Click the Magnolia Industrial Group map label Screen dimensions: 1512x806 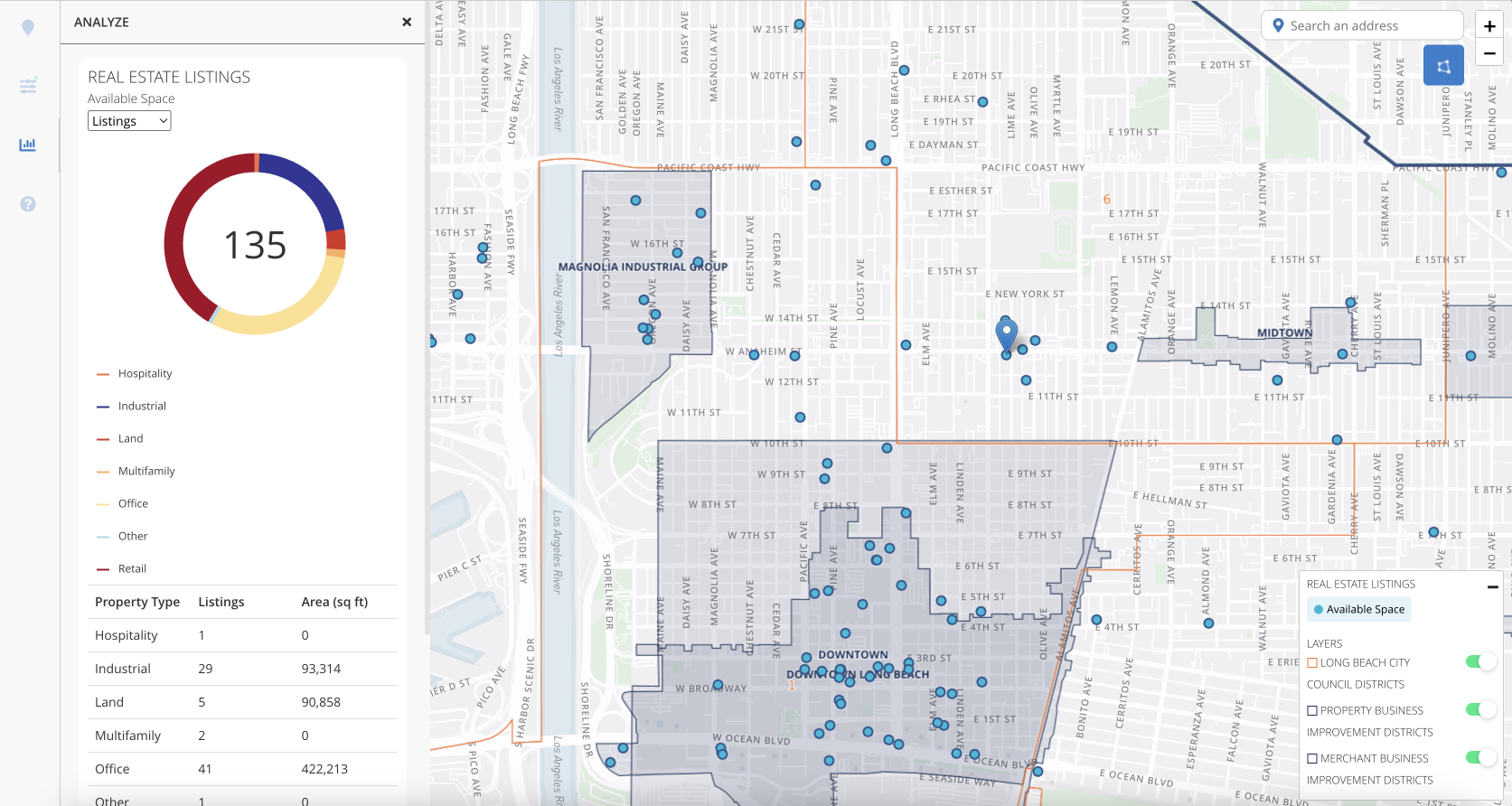tap(643, 267)
